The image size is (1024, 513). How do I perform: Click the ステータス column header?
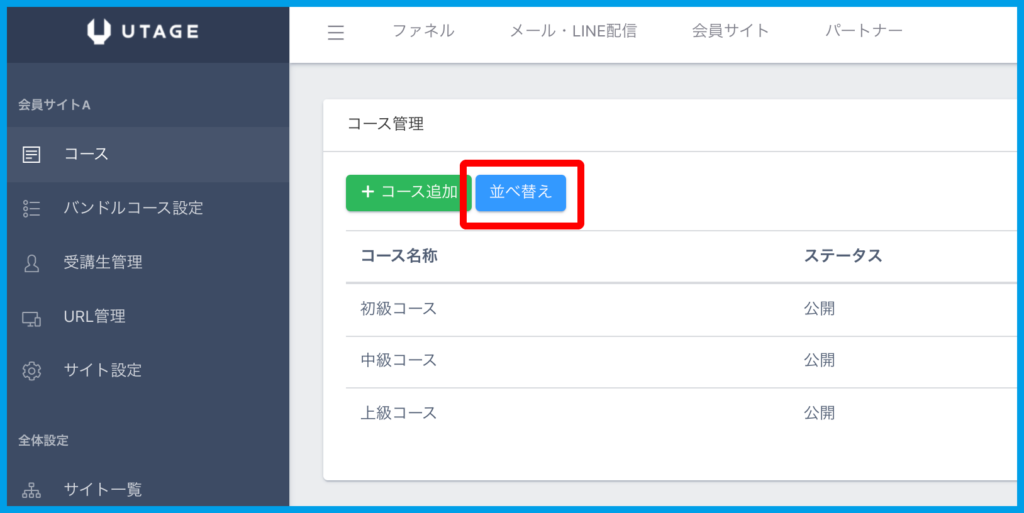tap(842, 256)
